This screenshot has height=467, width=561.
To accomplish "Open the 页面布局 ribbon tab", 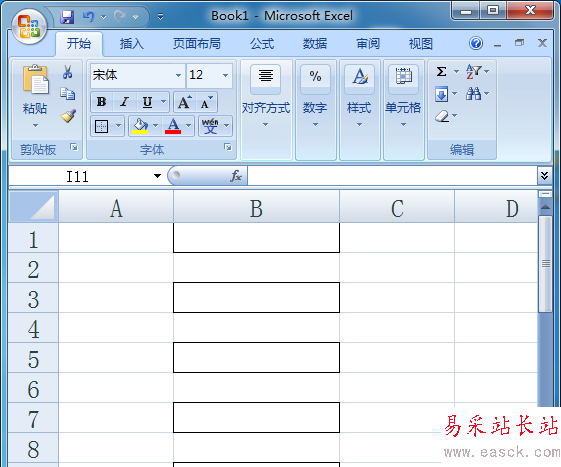I will pyautogui.click(x=197, y=44).
